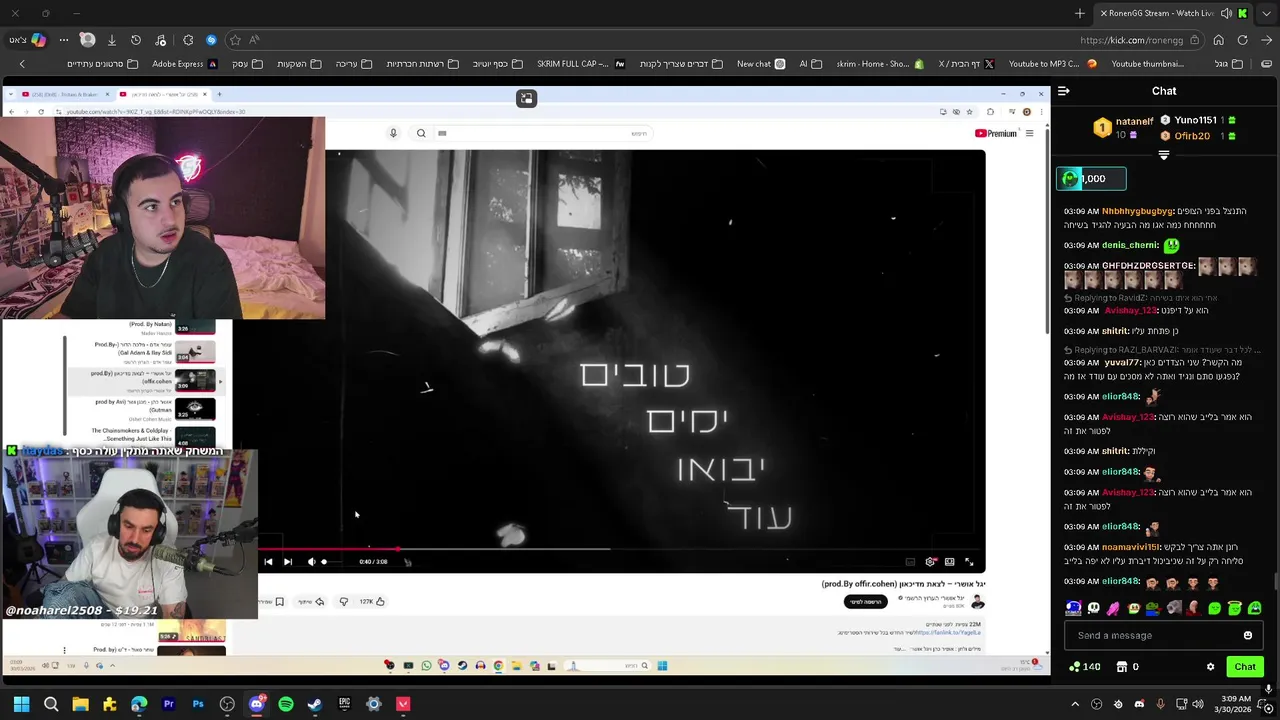Show more bookmarks chevron
Viewport: 1280px width, 720px height.
[22, 64]
